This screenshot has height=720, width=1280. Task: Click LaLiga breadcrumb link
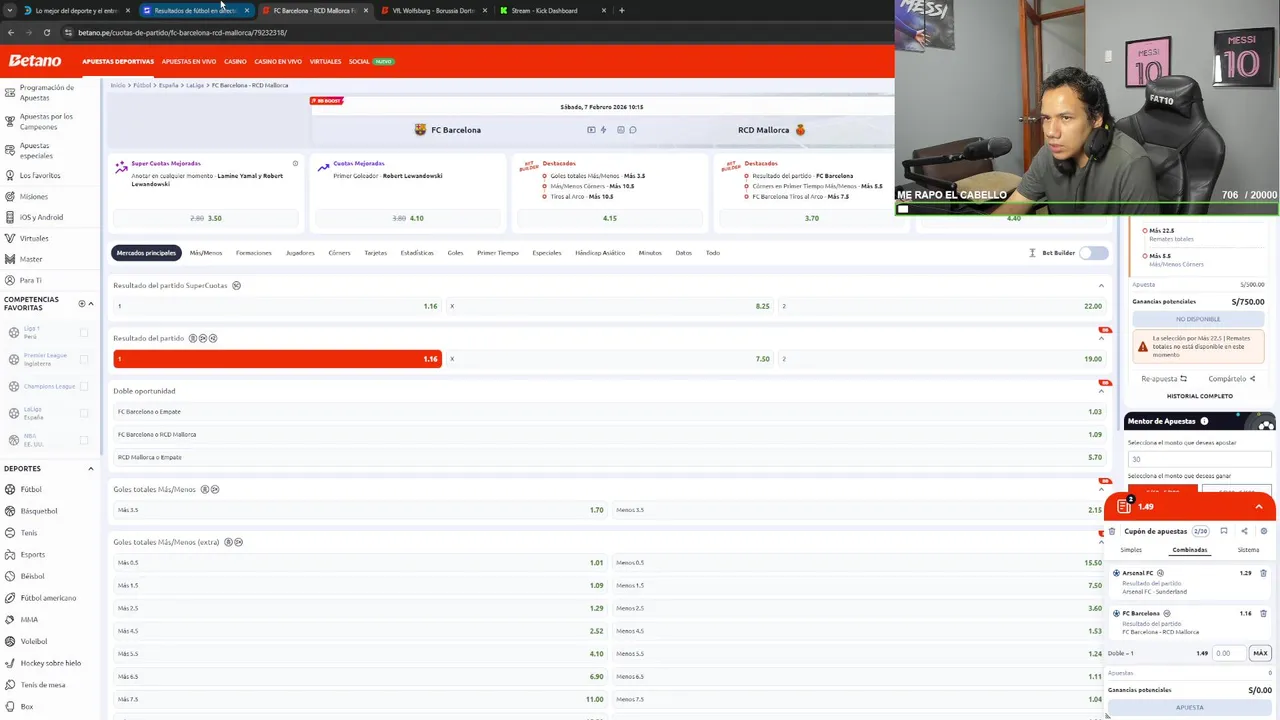click(x=195, y=85)
